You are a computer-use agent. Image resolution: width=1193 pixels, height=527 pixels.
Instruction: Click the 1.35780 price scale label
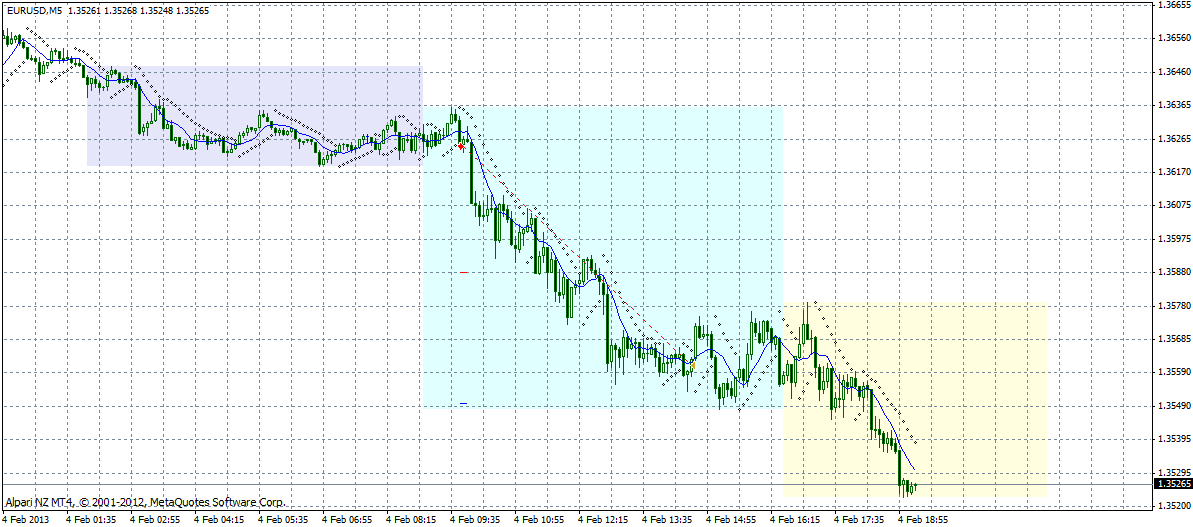pos(1174,306)
